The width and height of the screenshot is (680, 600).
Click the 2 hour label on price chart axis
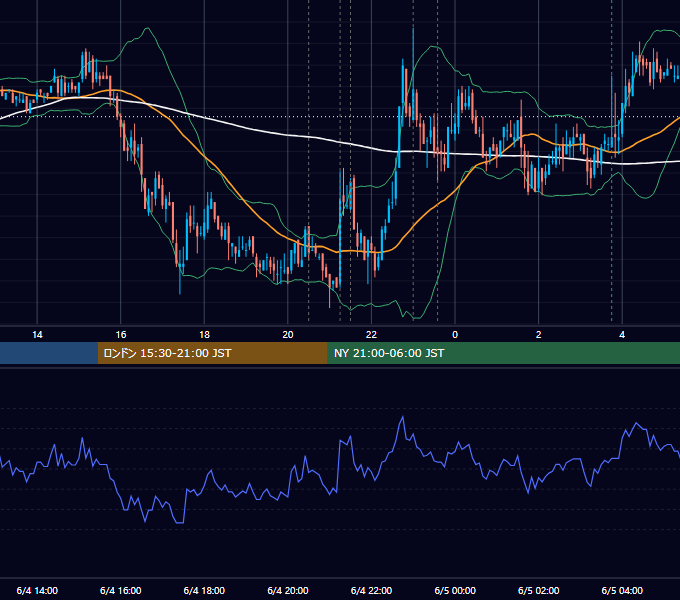point(538,335)
